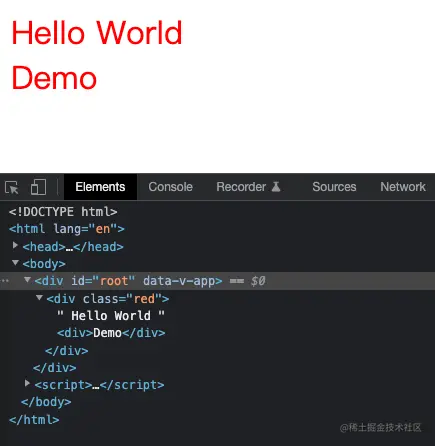Image resolution: width=435 pixels, height=446 pixels.
Task: Click the "en" lang attribute value
Action: point(103,229)
